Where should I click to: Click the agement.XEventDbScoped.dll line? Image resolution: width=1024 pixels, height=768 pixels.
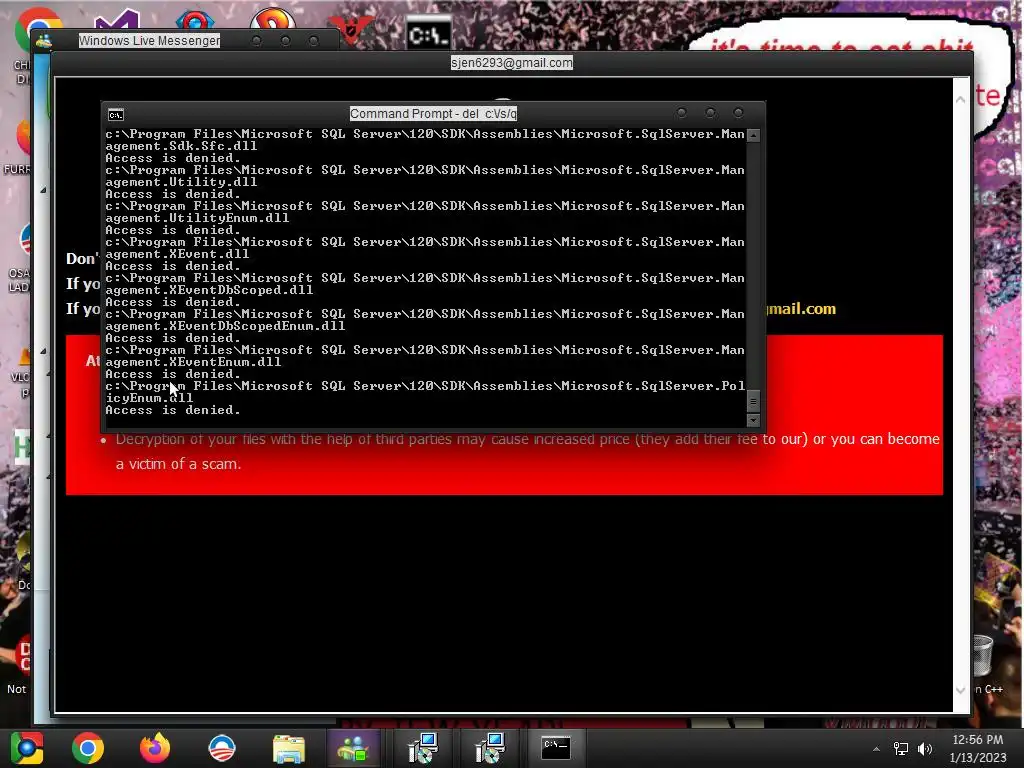209,289
